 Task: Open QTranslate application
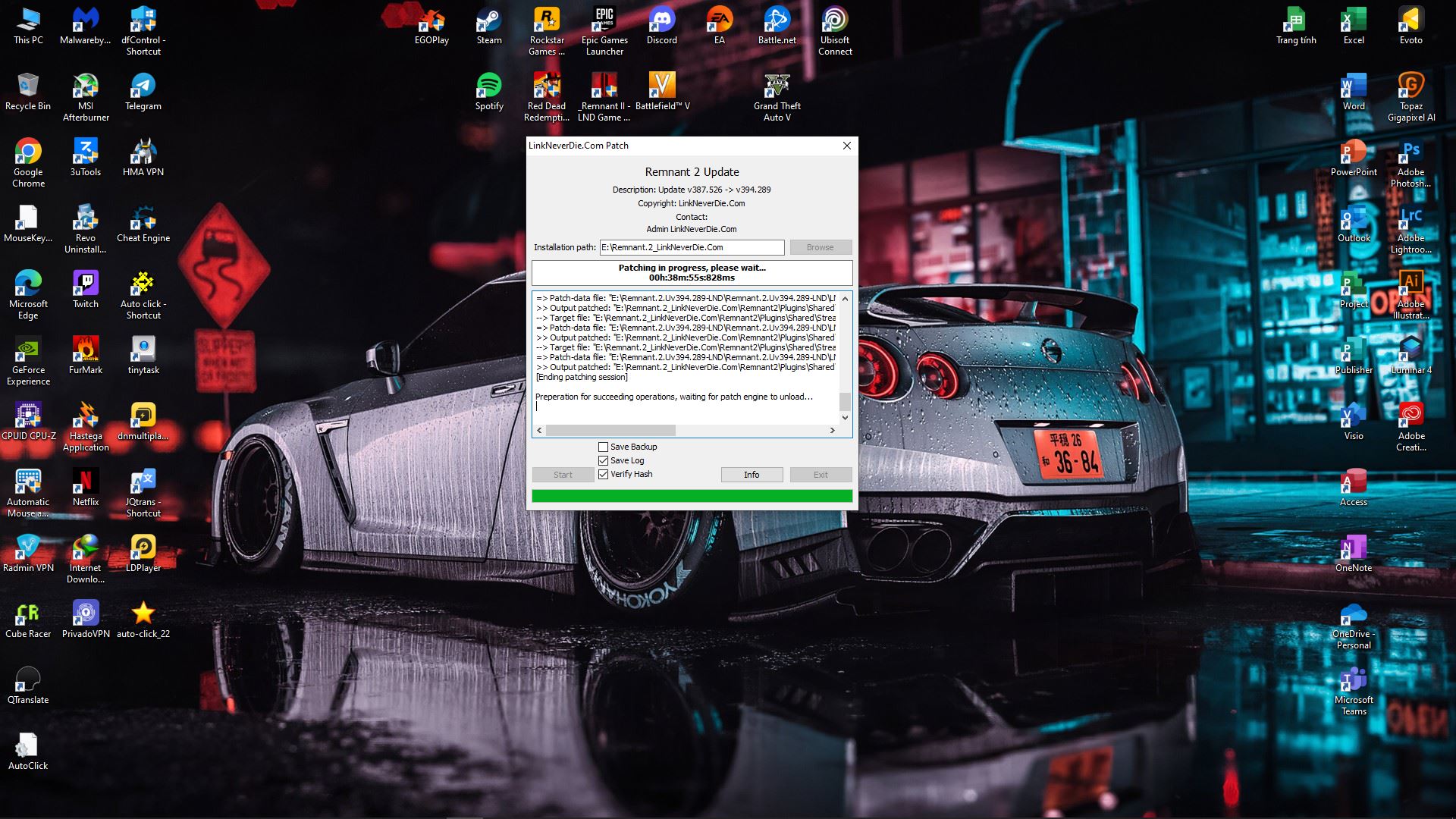coord(27,688)
